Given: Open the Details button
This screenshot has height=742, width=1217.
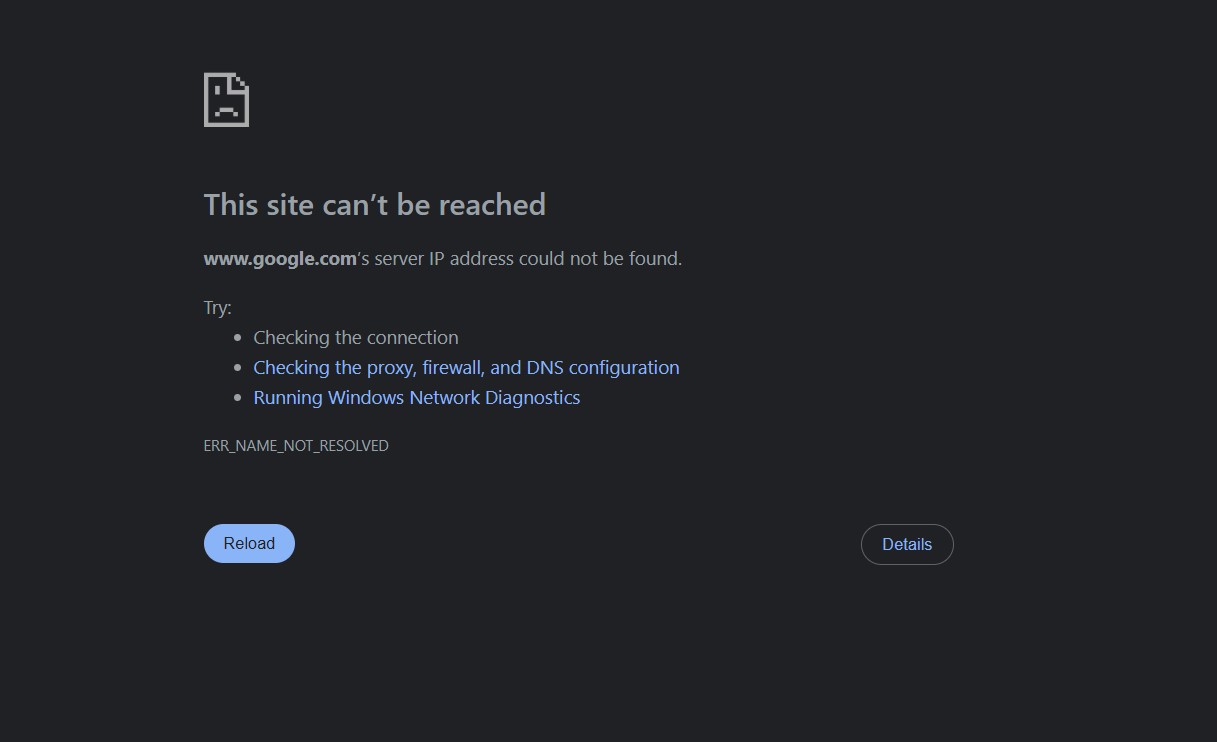Looking at the screenshot, I should [907, 545].
